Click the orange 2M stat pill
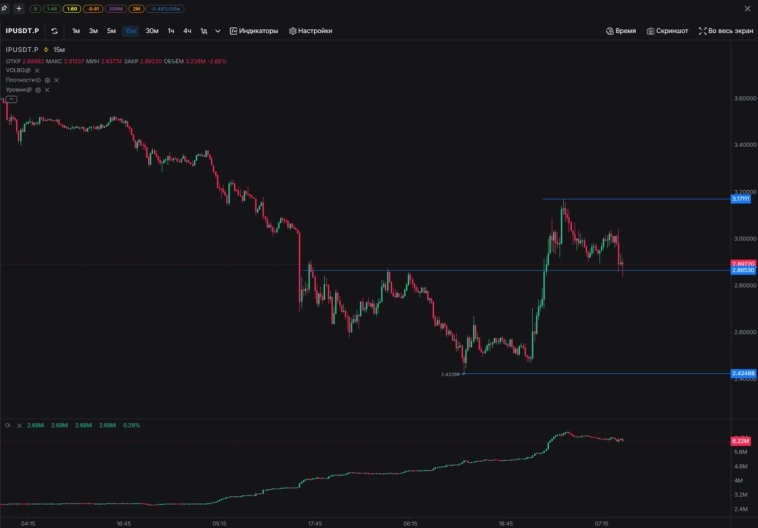The height and width of the screenshot is (528, 758). tap(136, 9)
